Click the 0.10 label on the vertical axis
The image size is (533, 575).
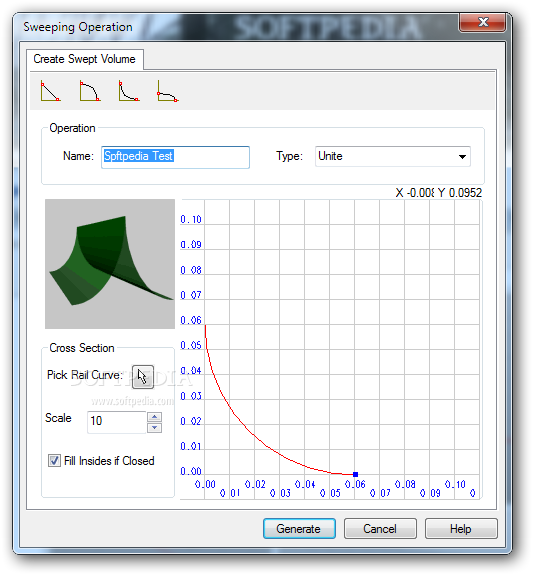pyautogui.click(x=191, y=219)
